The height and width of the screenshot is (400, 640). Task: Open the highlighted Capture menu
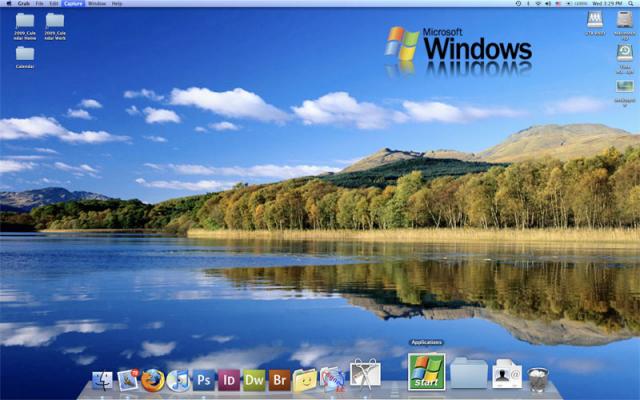[73, 3]
